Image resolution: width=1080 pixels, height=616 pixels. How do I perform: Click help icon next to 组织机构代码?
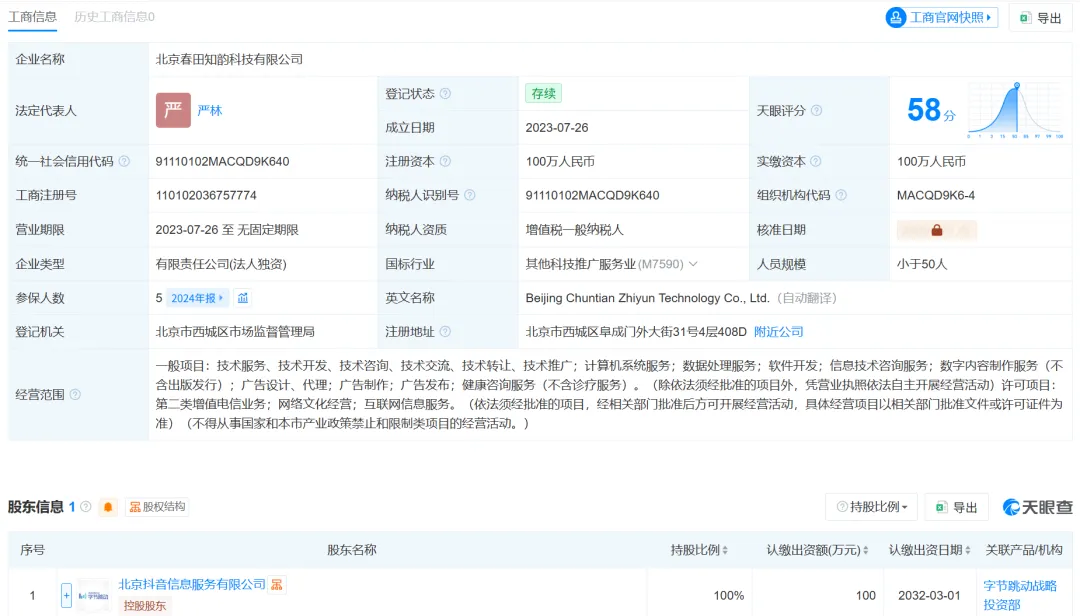click(x=841, y=195)
